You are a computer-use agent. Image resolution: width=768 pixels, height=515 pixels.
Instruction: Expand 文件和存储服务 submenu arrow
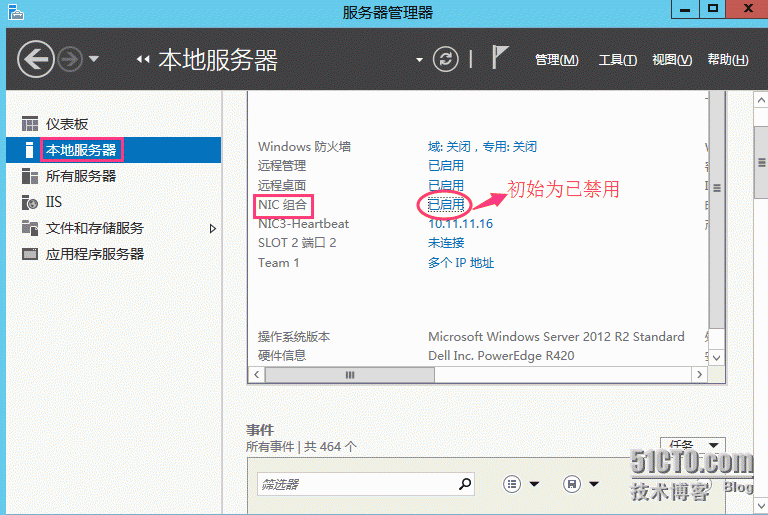click(x=213, y=228)
